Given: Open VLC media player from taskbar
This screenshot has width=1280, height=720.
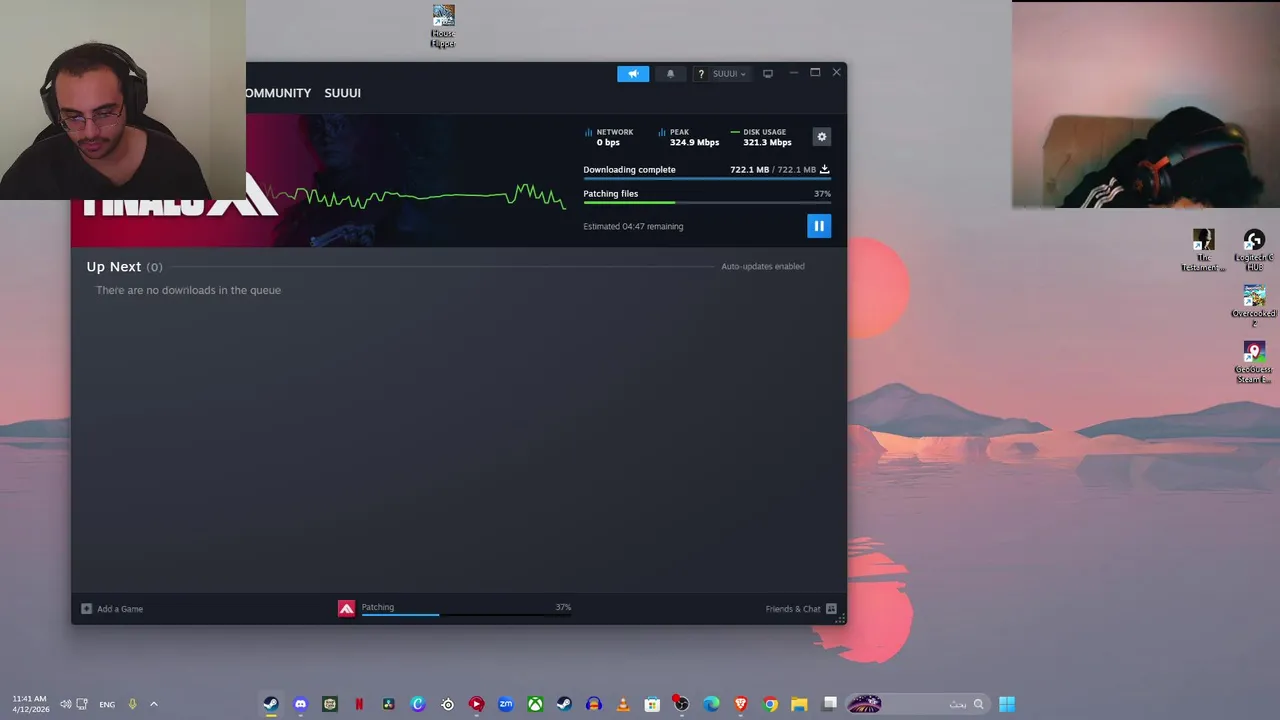Looking at the screenshot, I should pyautogui.click(x=623, y=704).
